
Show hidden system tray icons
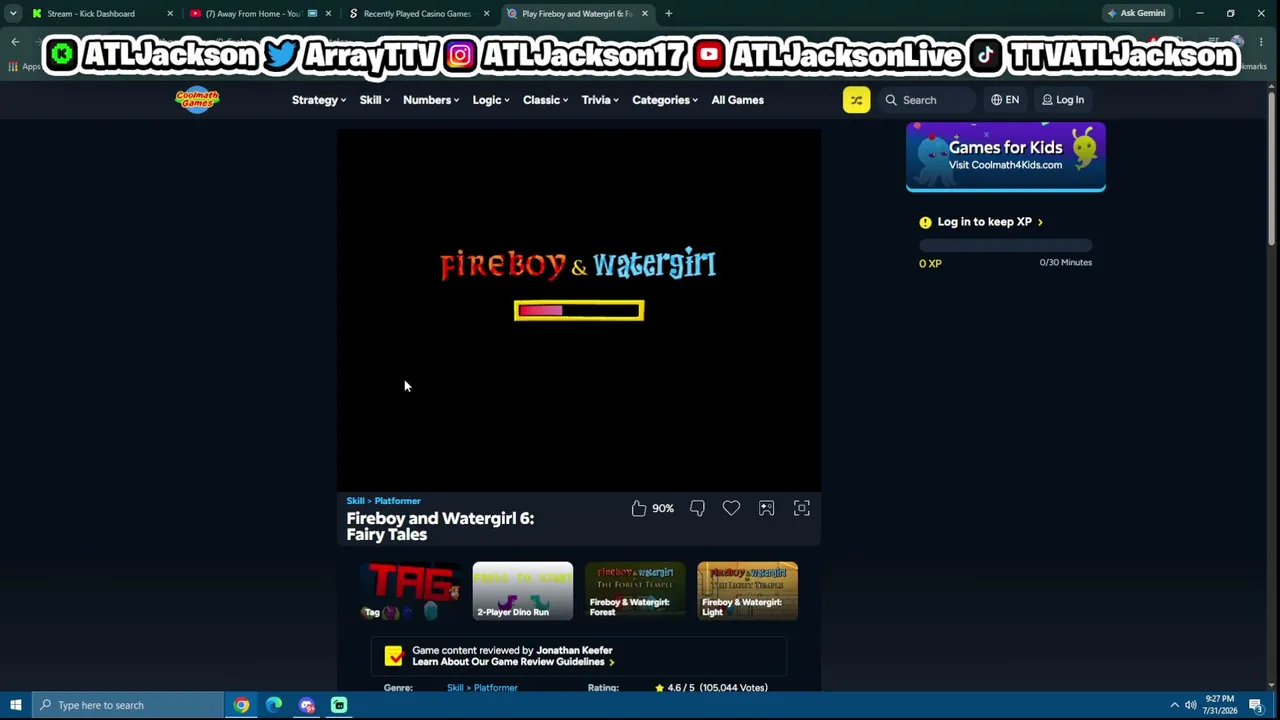click(1174, 705)
